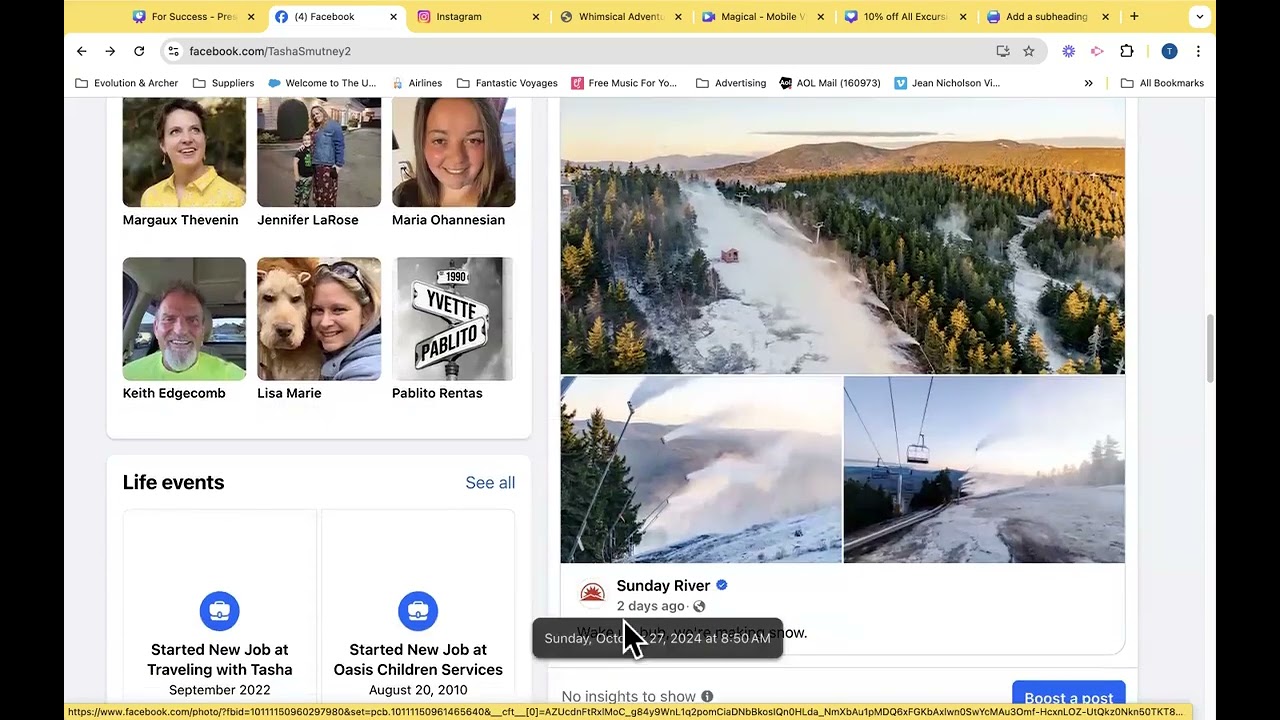Open the Airlines bookmark
The height and width of the screenshot is (720, 1280).
(417, 83)
